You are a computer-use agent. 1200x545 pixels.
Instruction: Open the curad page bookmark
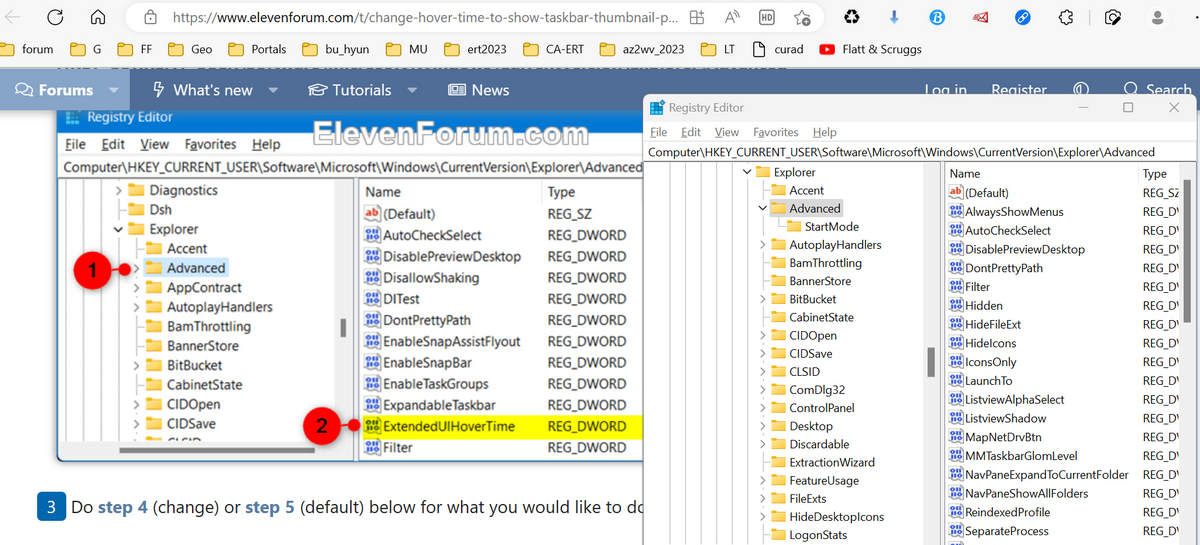click(776, 49)
